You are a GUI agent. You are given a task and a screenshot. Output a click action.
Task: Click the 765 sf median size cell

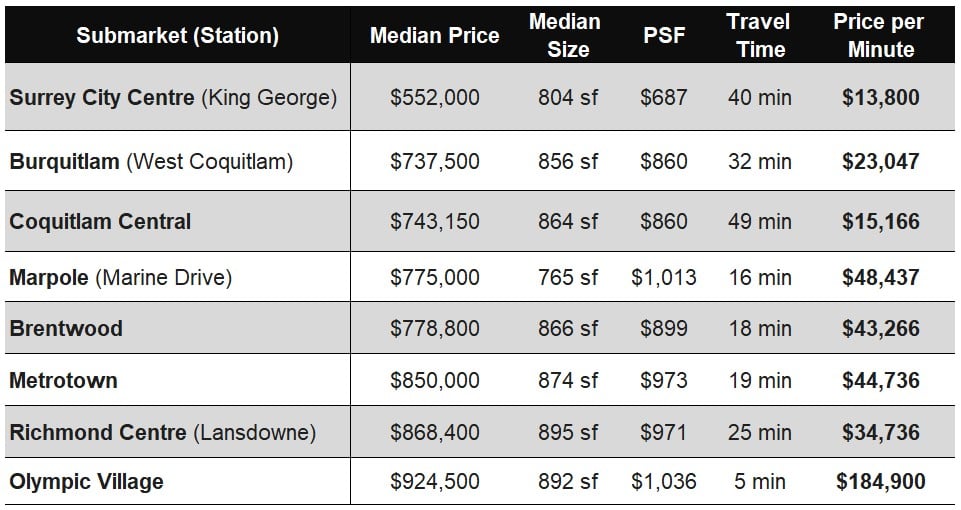tap(567, 277)
